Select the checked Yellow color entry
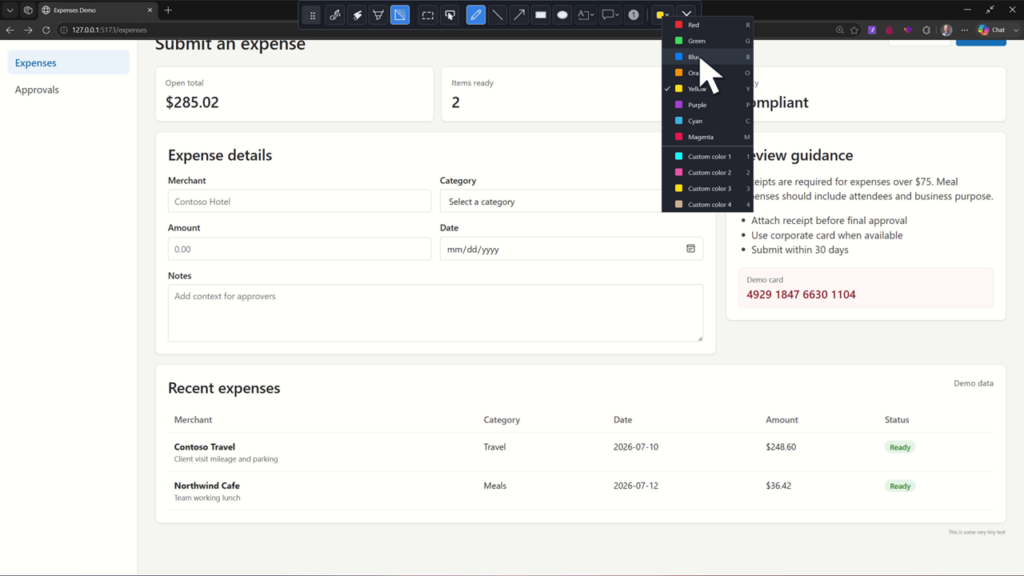Image resolution: width=1024 pixels, height=576 pixels. coord(707,89)
